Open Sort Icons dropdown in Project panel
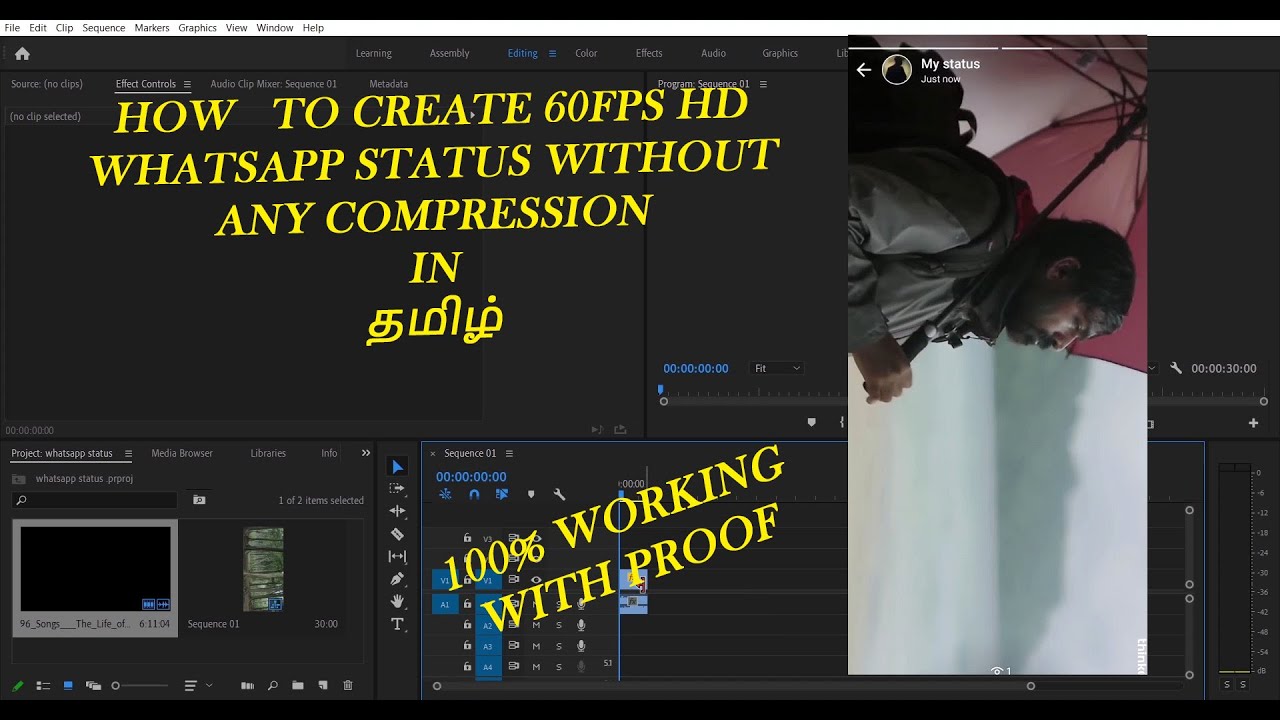The width and height of the screenshot is (1280, 720). click(198, 685)
